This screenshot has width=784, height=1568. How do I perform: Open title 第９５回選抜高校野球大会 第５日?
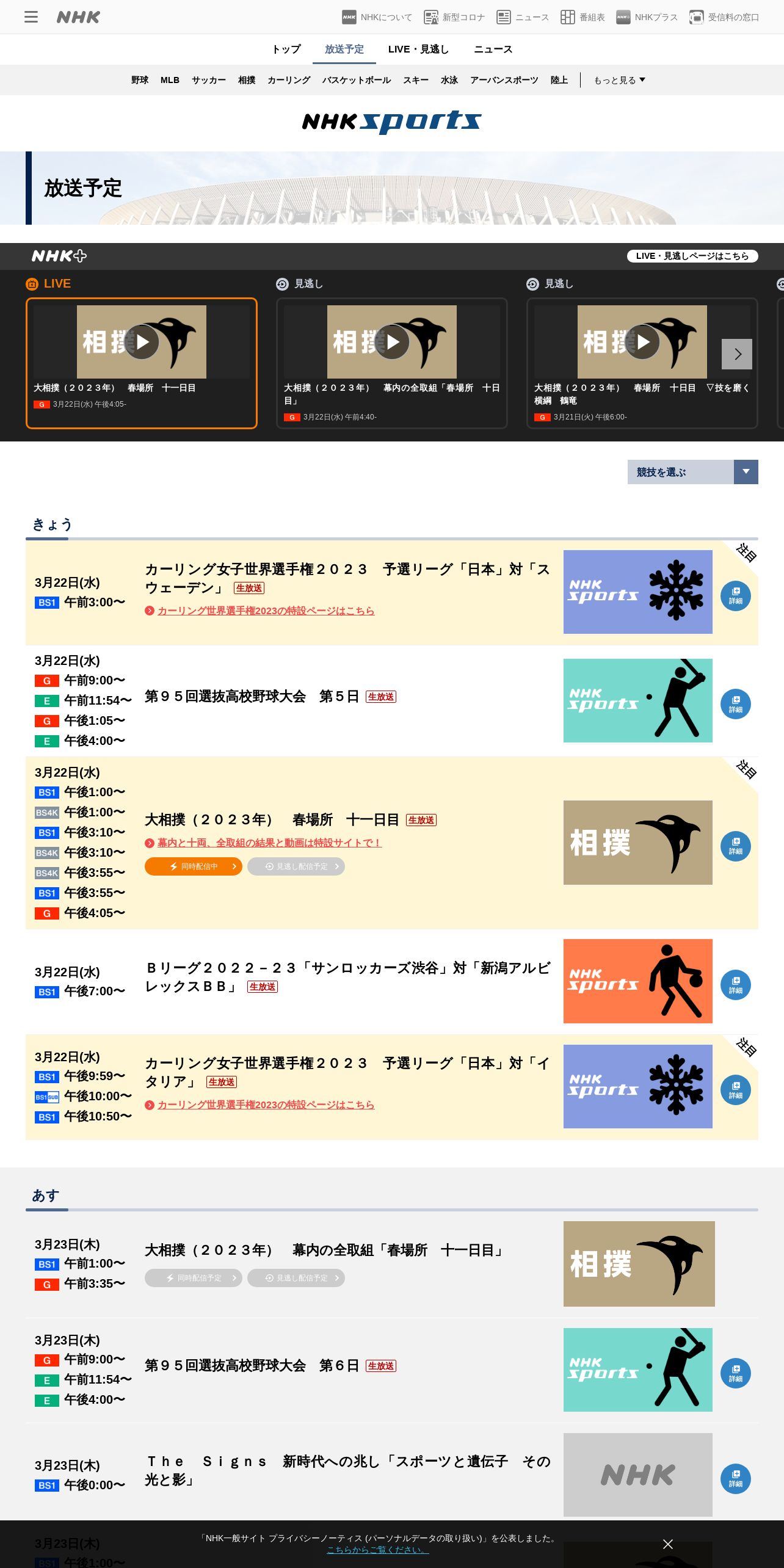[x=252, y=696]
